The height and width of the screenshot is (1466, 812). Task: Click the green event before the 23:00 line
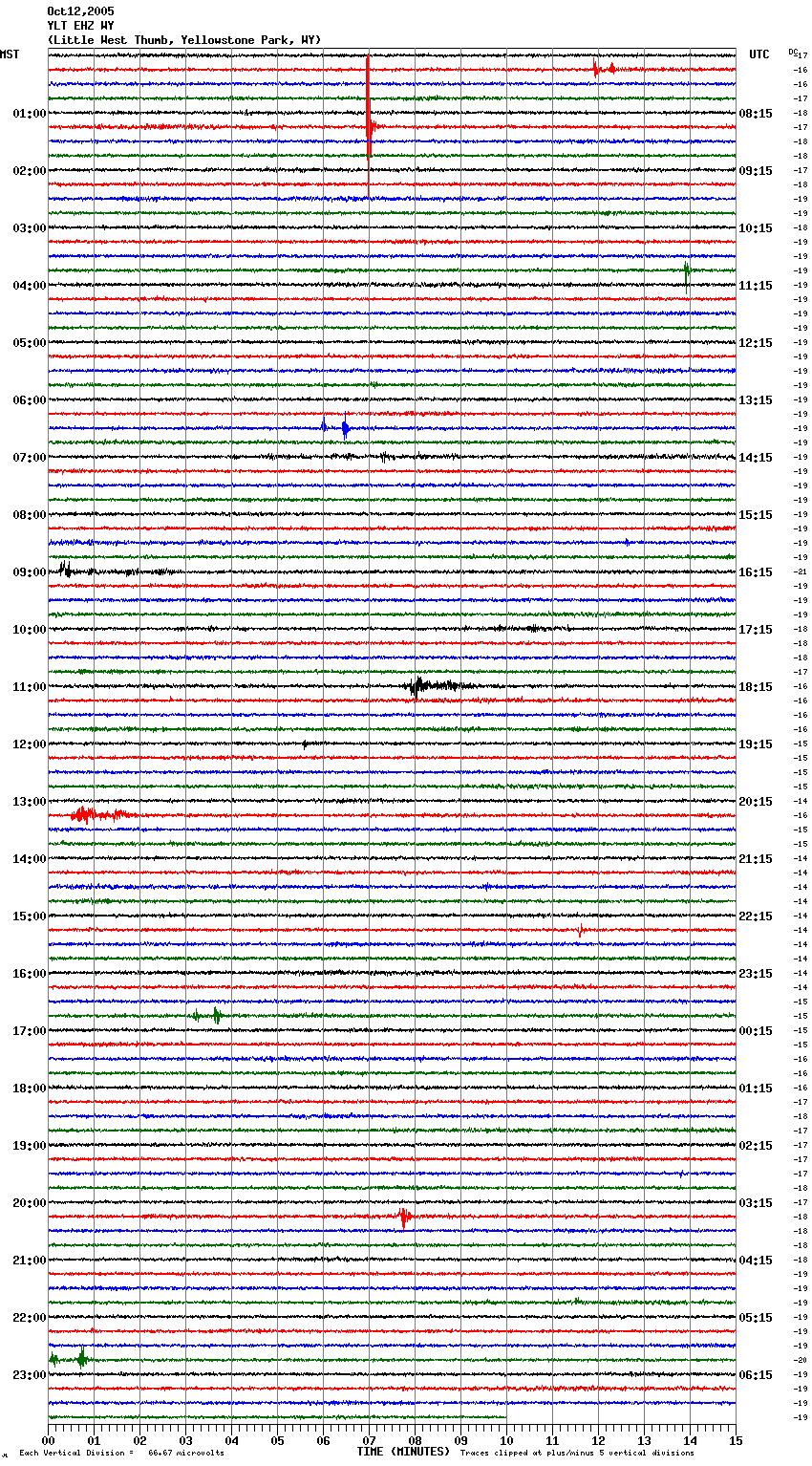70,1358
